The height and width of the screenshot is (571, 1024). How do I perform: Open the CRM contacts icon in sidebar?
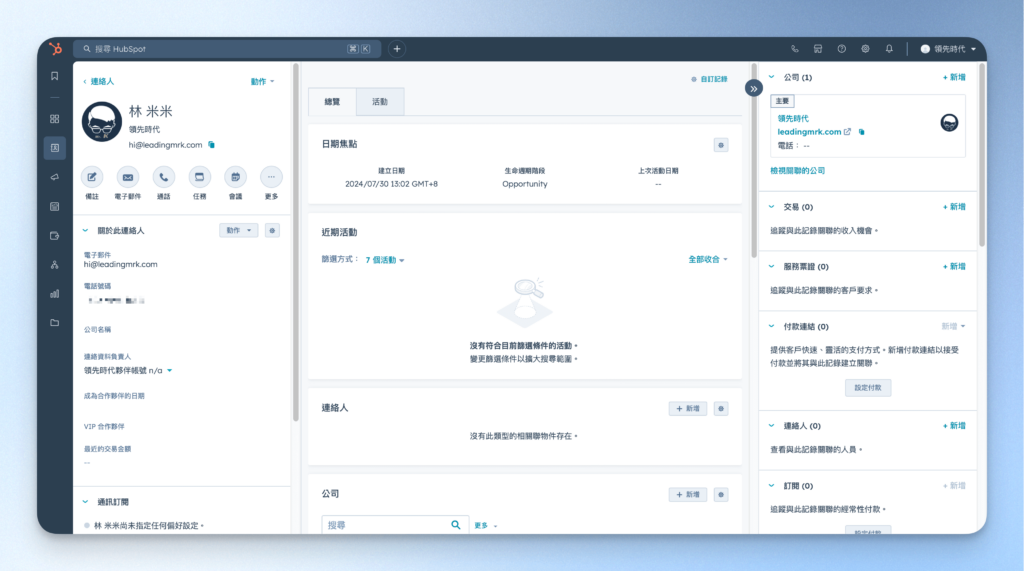point(55,148)
